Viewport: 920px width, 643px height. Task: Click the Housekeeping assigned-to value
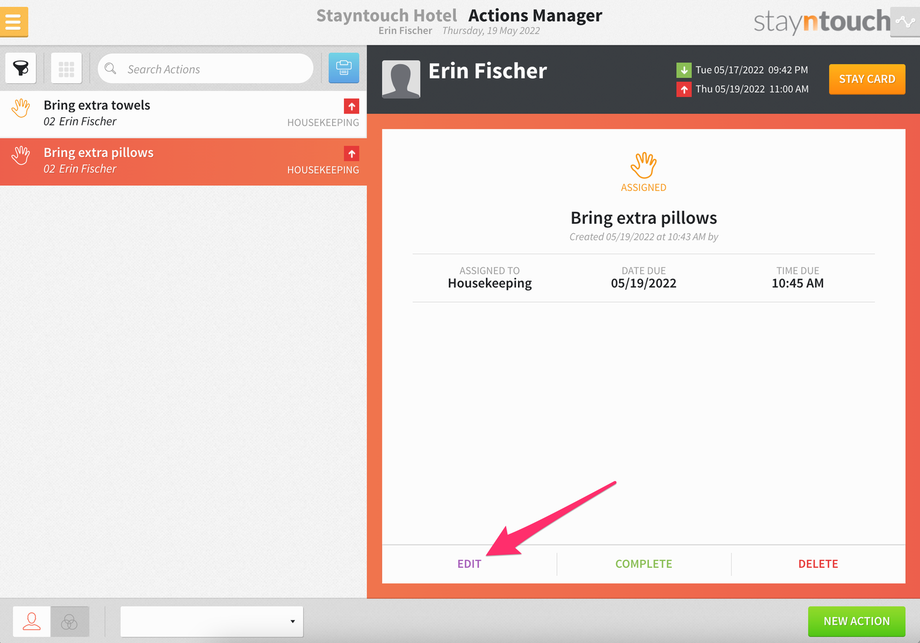coord(490,283)
